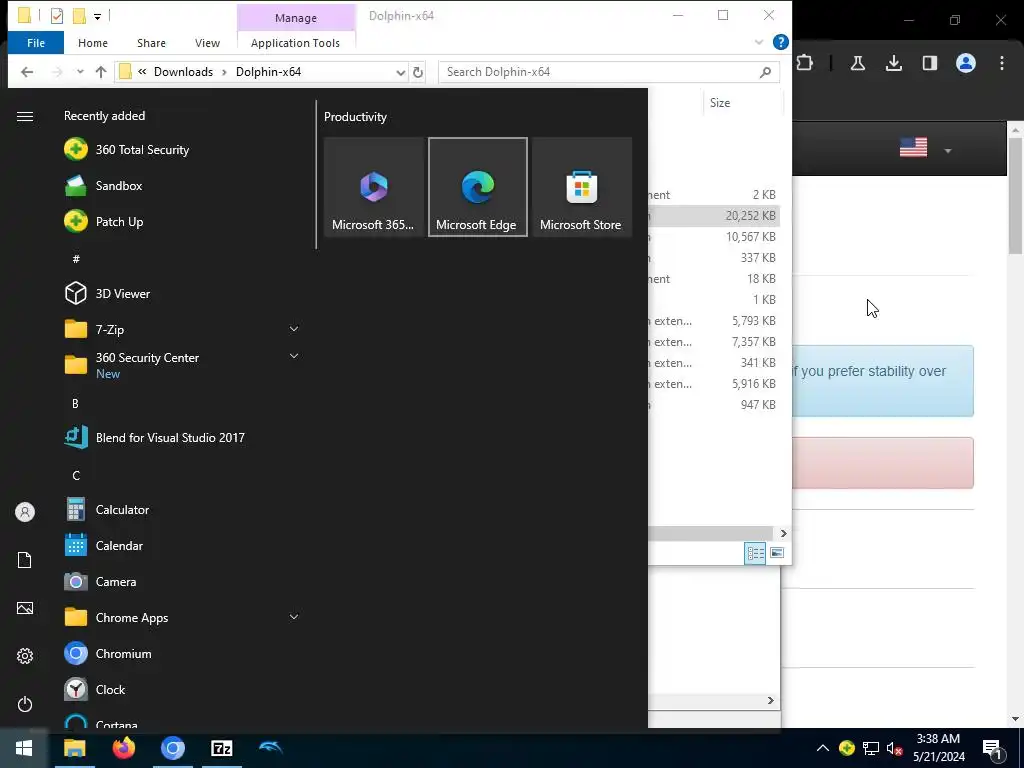
Task: Switch to Large icons view in Explorer
Action: (x=776, y=553)
